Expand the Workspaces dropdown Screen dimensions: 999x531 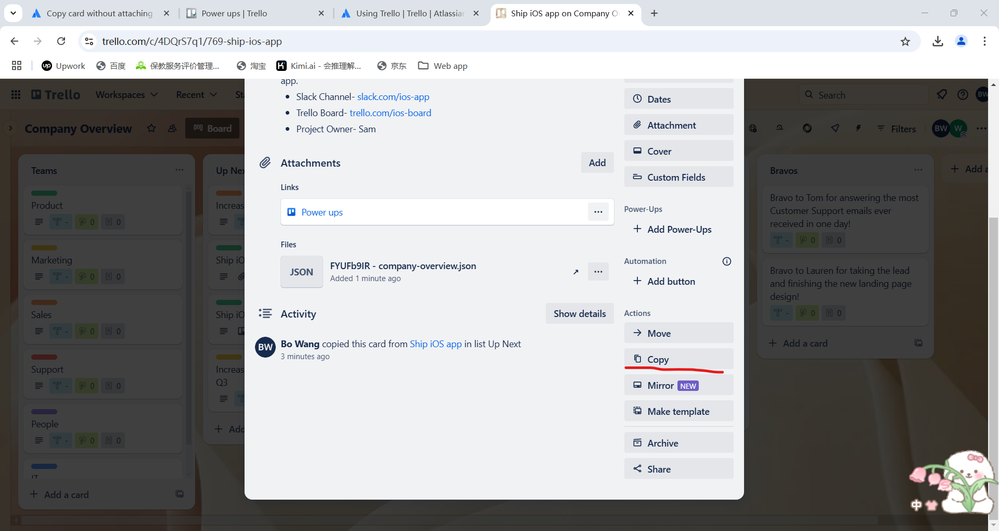(126, 94)
